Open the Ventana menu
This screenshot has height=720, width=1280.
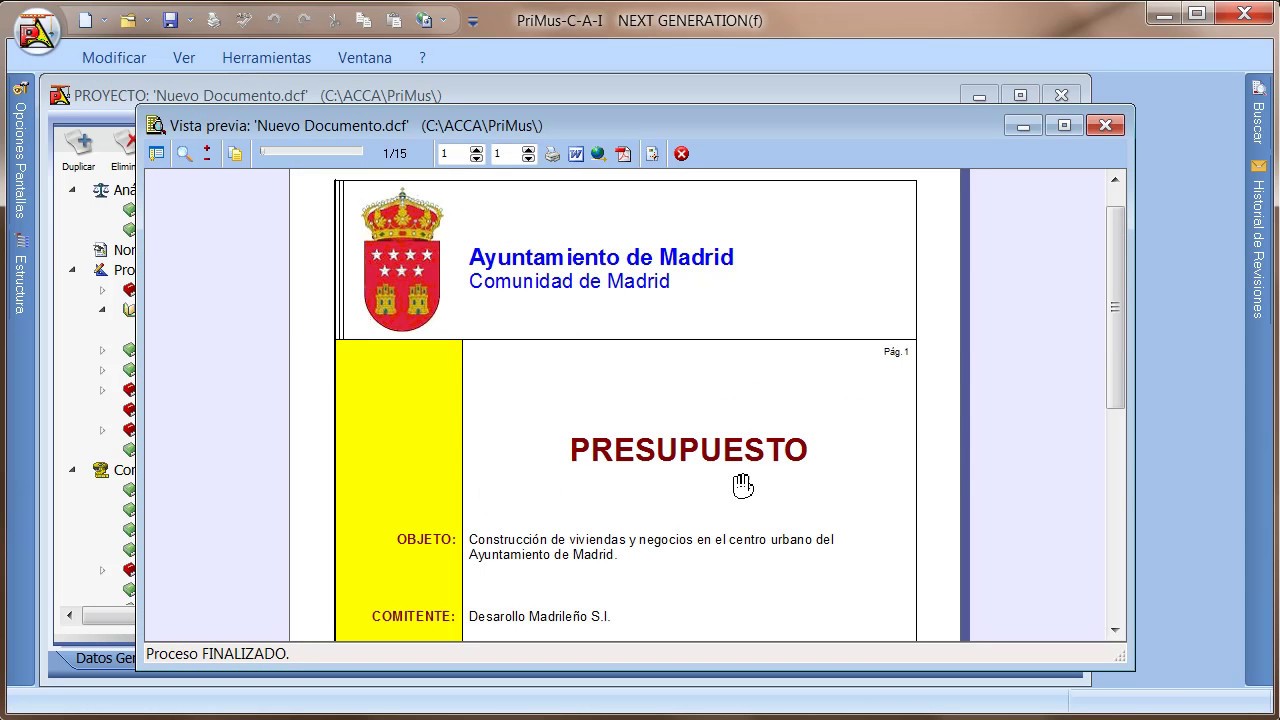point(365,58)
